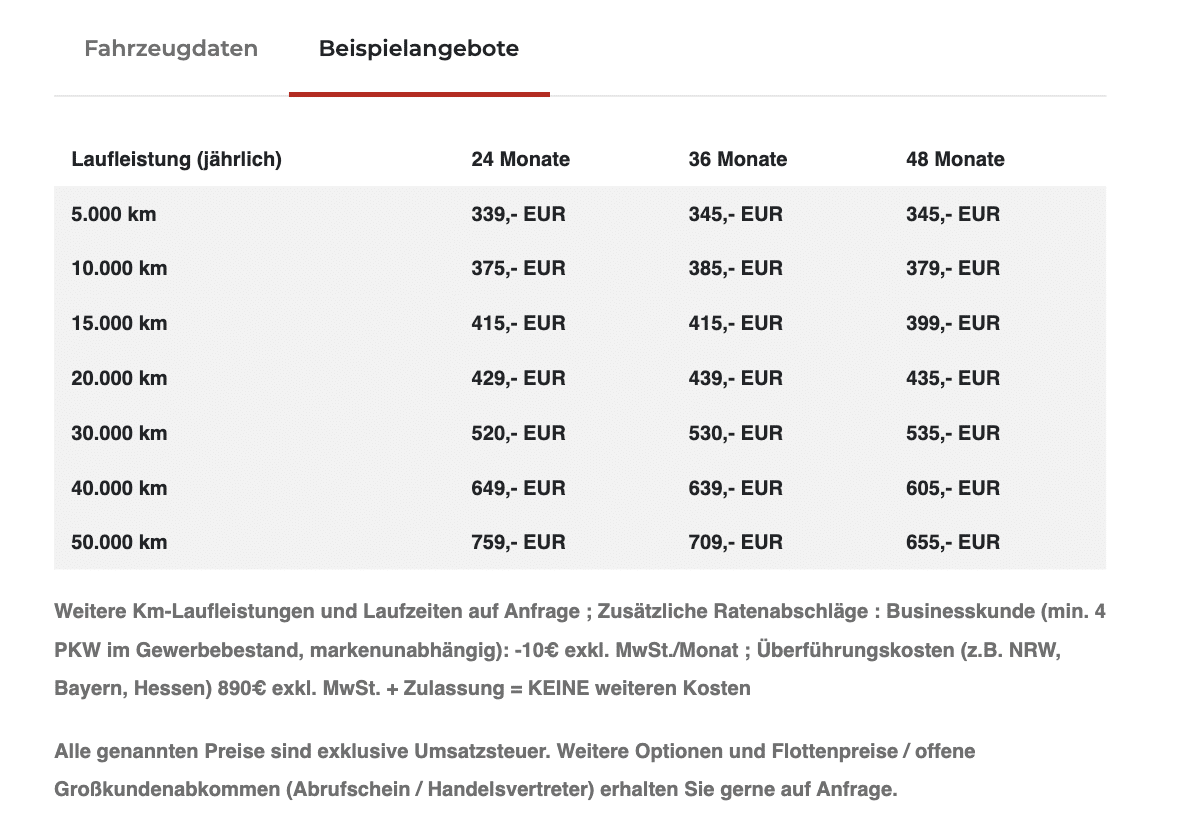Select the 40.000 km row label

coord(119,488)
